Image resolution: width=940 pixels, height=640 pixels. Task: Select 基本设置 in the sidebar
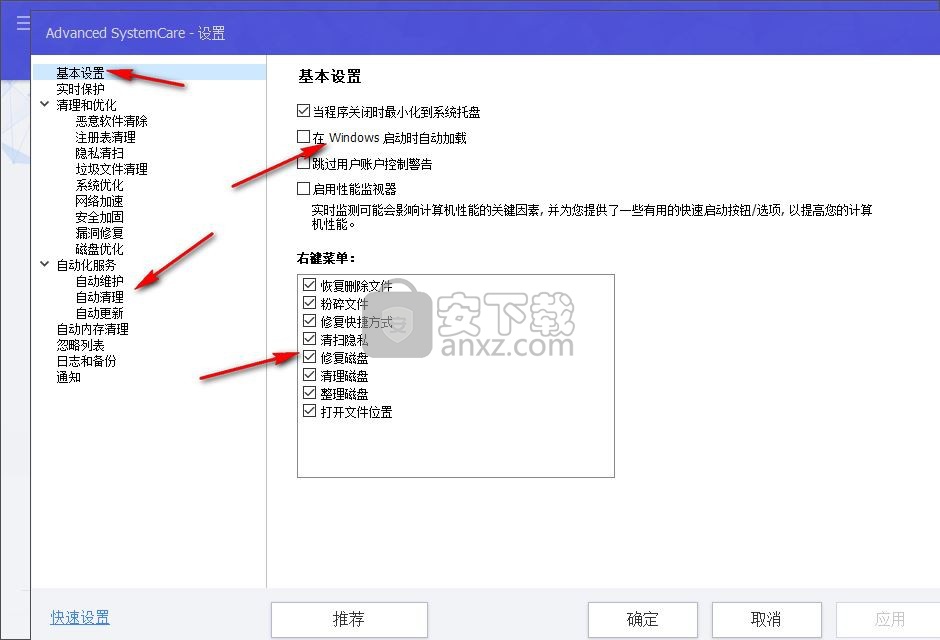point(80,73)
